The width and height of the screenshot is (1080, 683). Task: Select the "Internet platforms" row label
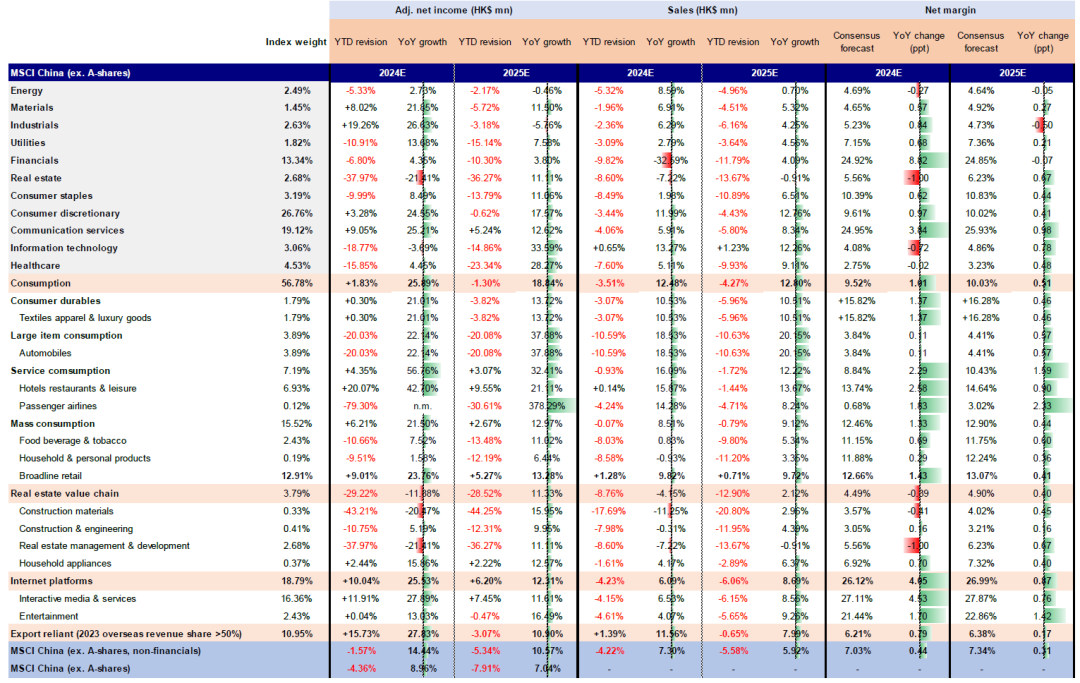(51, 581)
